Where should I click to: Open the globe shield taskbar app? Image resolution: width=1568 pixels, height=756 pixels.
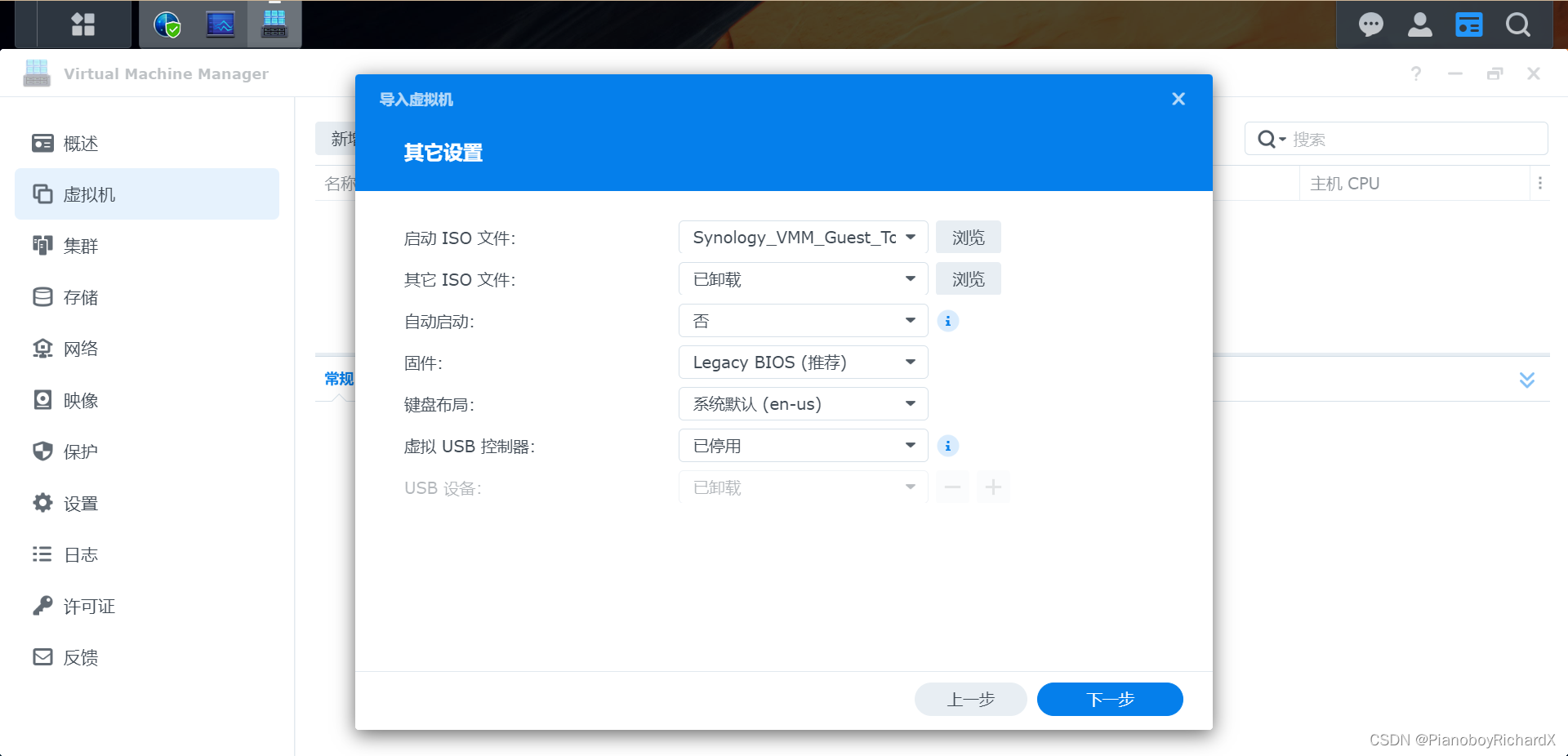click(167, 24)
